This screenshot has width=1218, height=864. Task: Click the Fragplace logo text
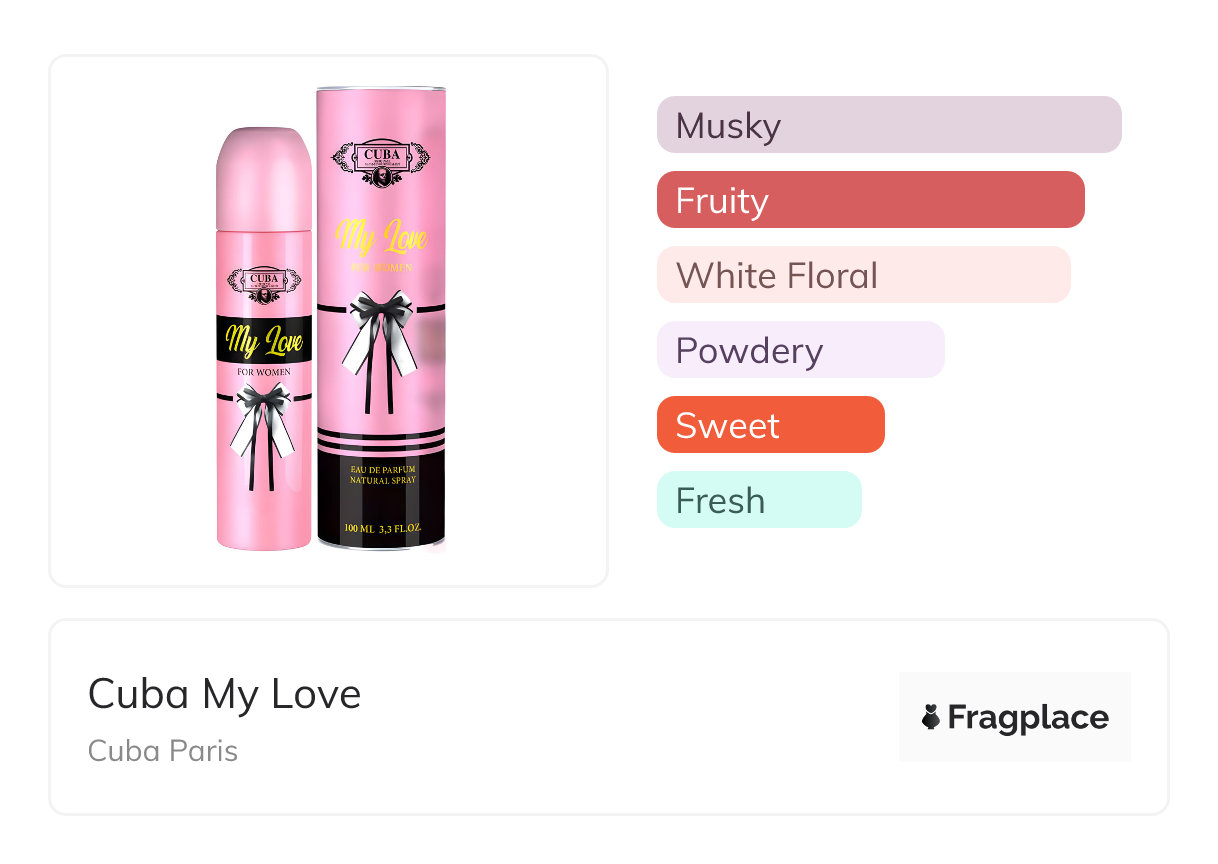point(1028,717)
